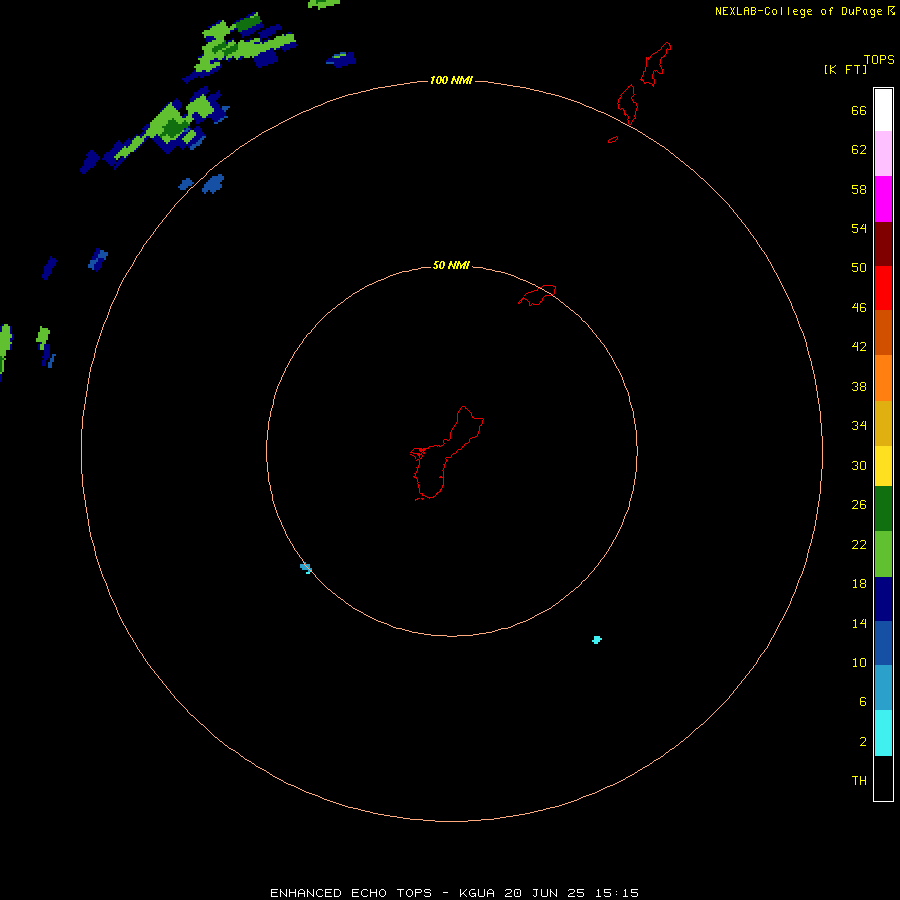Click the orange 38 kft legend swatch
The width and height of the screenshot is (900, 900).
pyautogui.click(x=883, y=378)
